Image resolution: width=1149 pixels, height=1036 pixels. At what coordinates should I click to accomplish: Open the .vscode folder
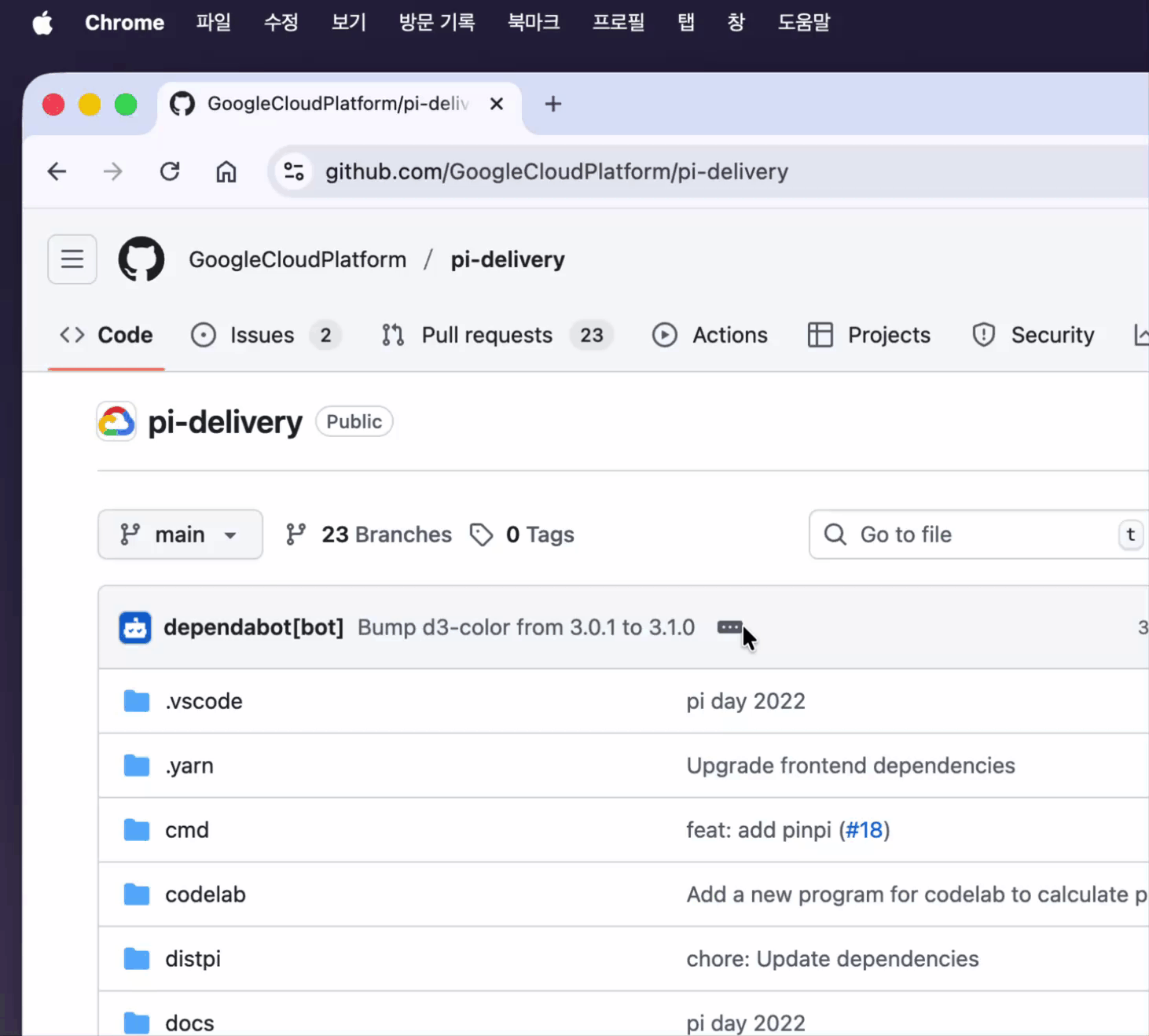coord(204,701)
